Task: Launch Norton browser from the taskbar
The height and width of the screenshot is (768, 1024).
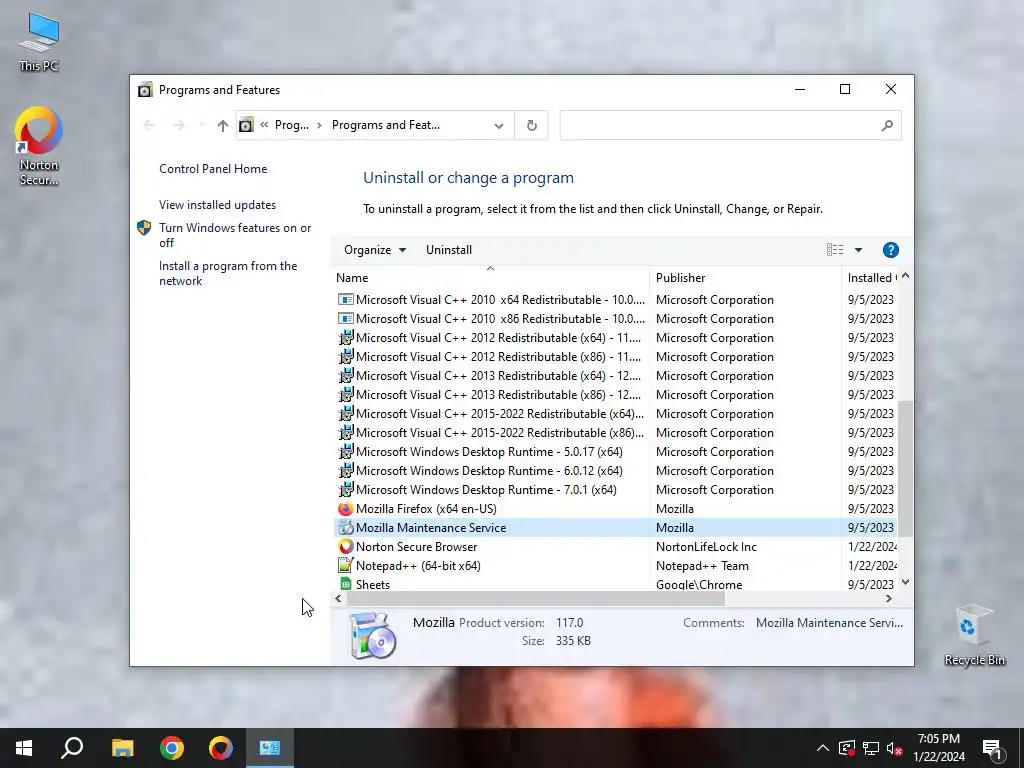Action: (x=221, y=748)
